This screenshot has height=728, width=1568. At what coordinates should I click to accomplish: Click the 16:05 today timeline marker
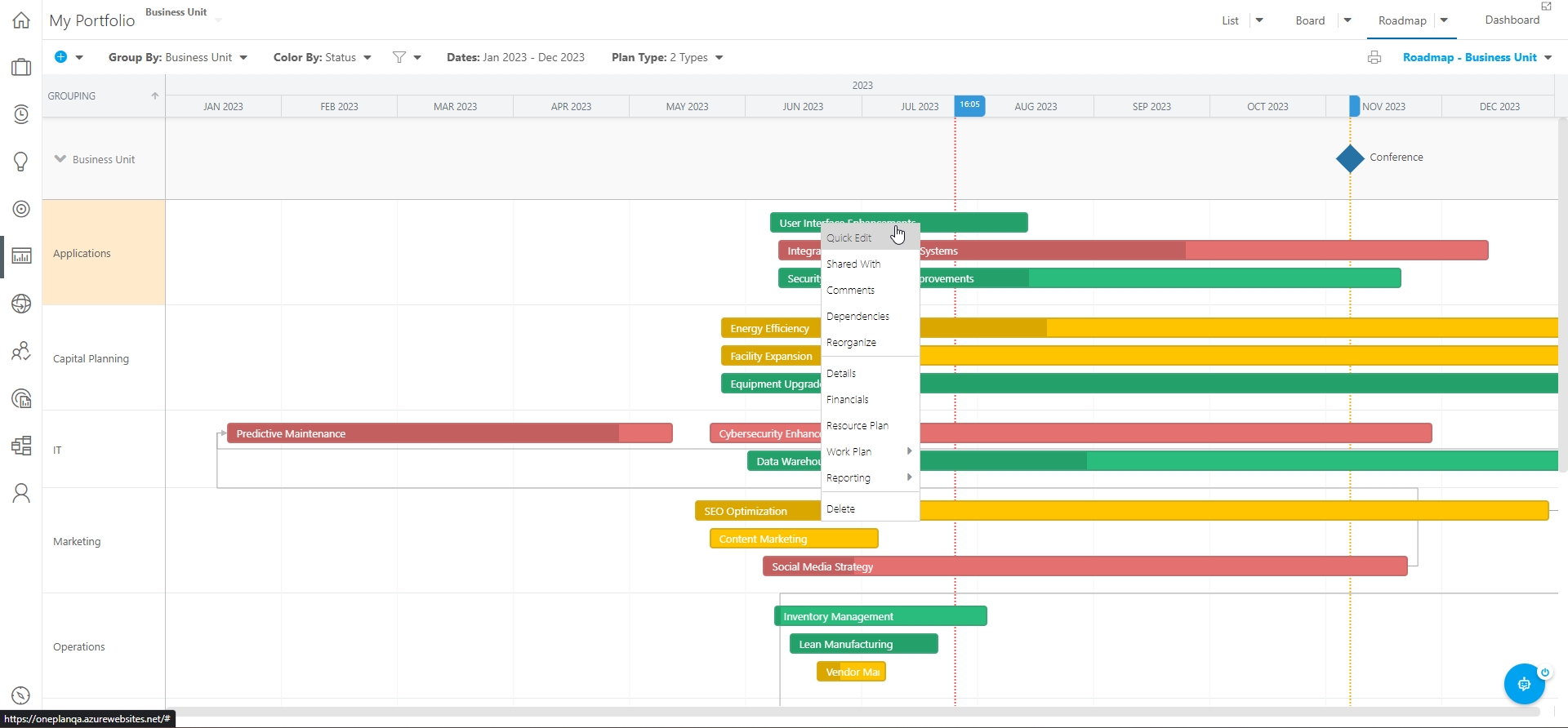click(x=969, y=104)
